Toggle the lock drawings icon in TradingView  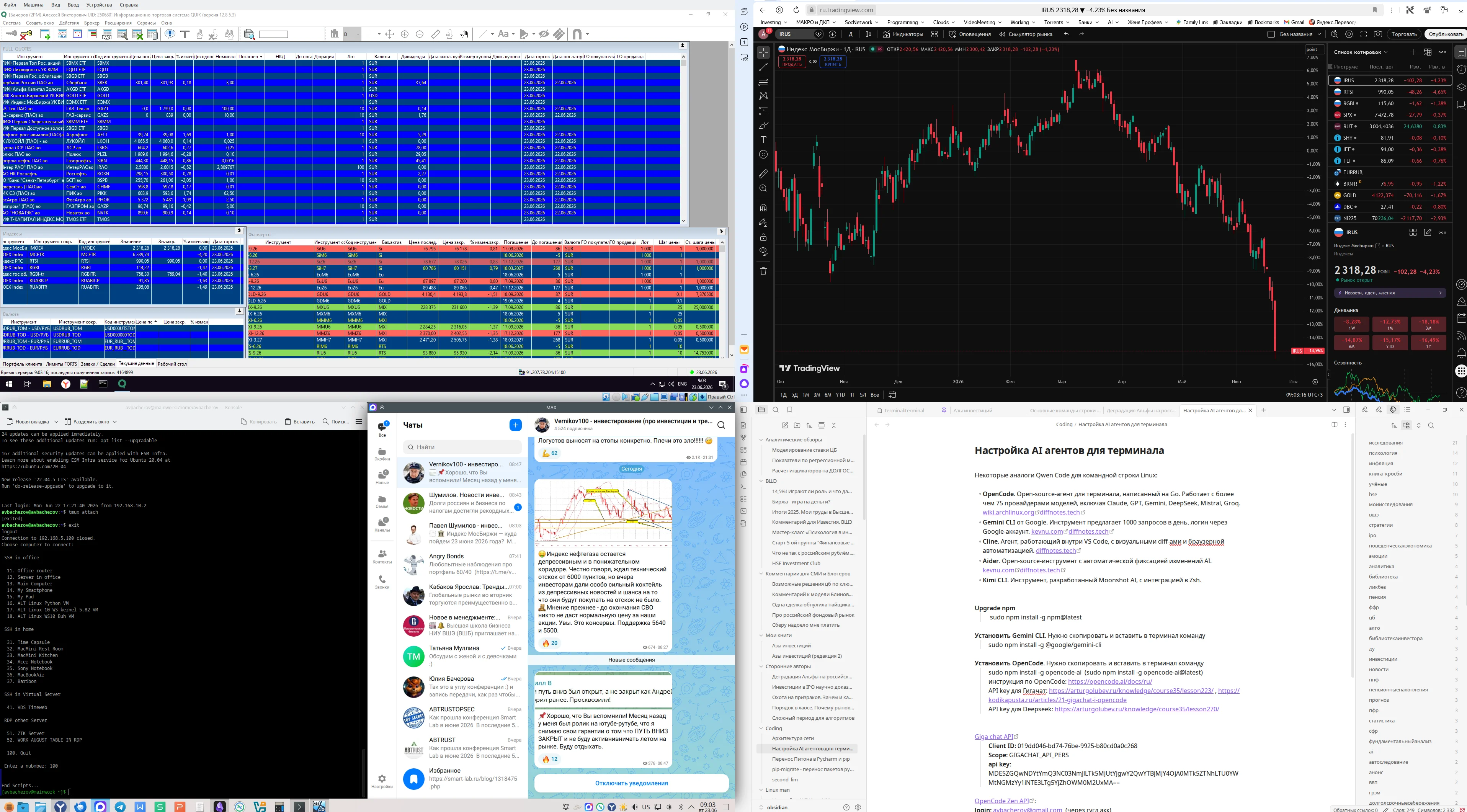pos(763,237)
